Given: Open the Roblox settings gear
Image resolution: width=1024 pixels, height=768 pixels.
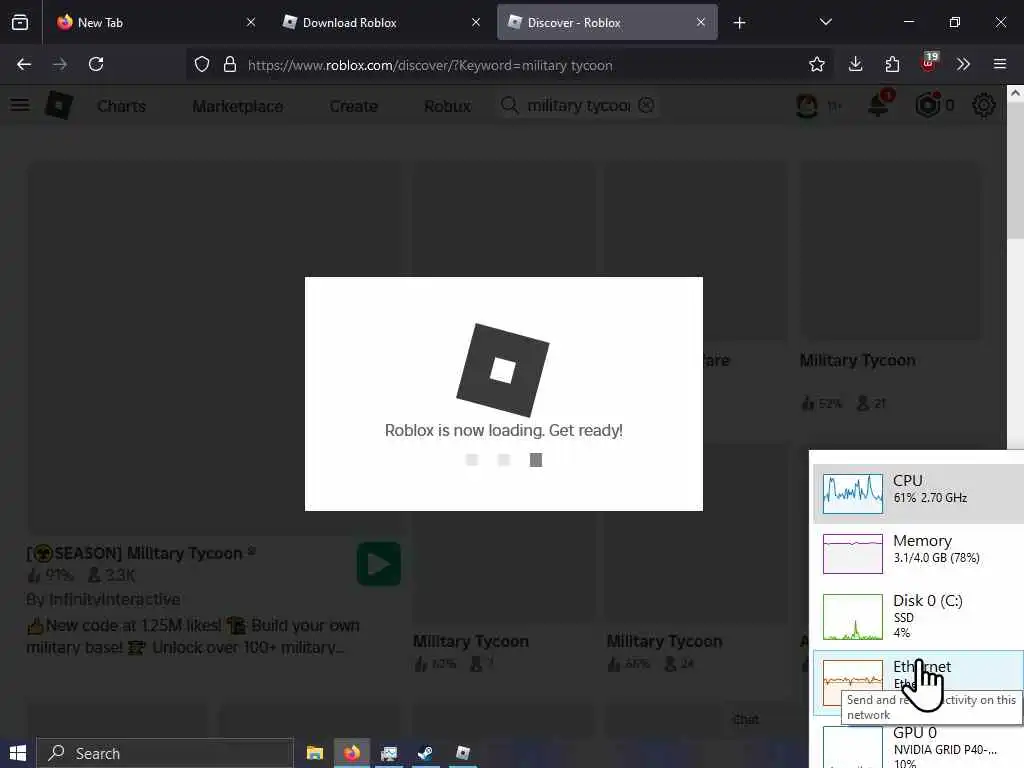Looking at the screenshot, I should (x=984, y=105).
